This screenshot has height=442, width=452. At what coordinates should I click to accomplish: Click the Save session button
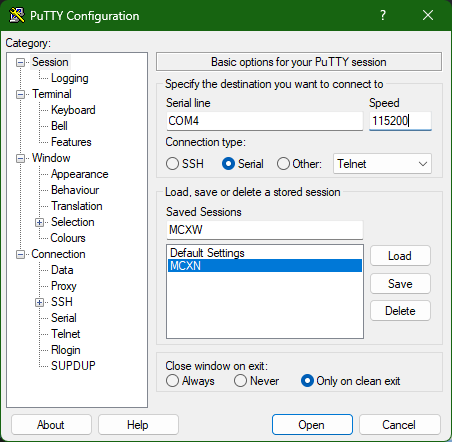(x=400, y=284)
